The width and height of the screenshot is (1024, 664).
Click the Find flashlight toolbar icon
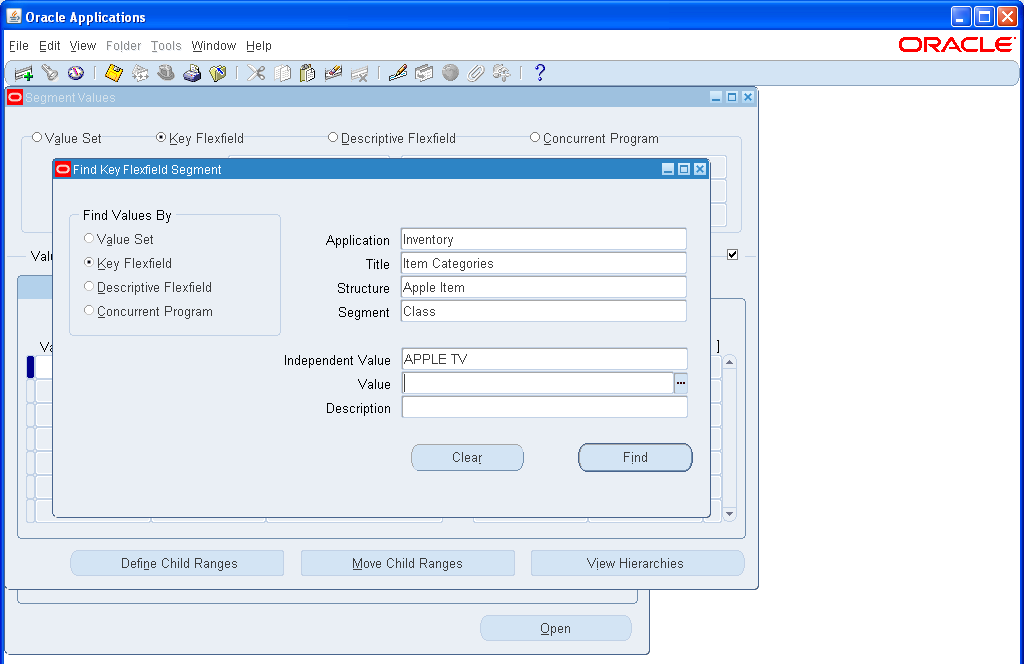50,72
